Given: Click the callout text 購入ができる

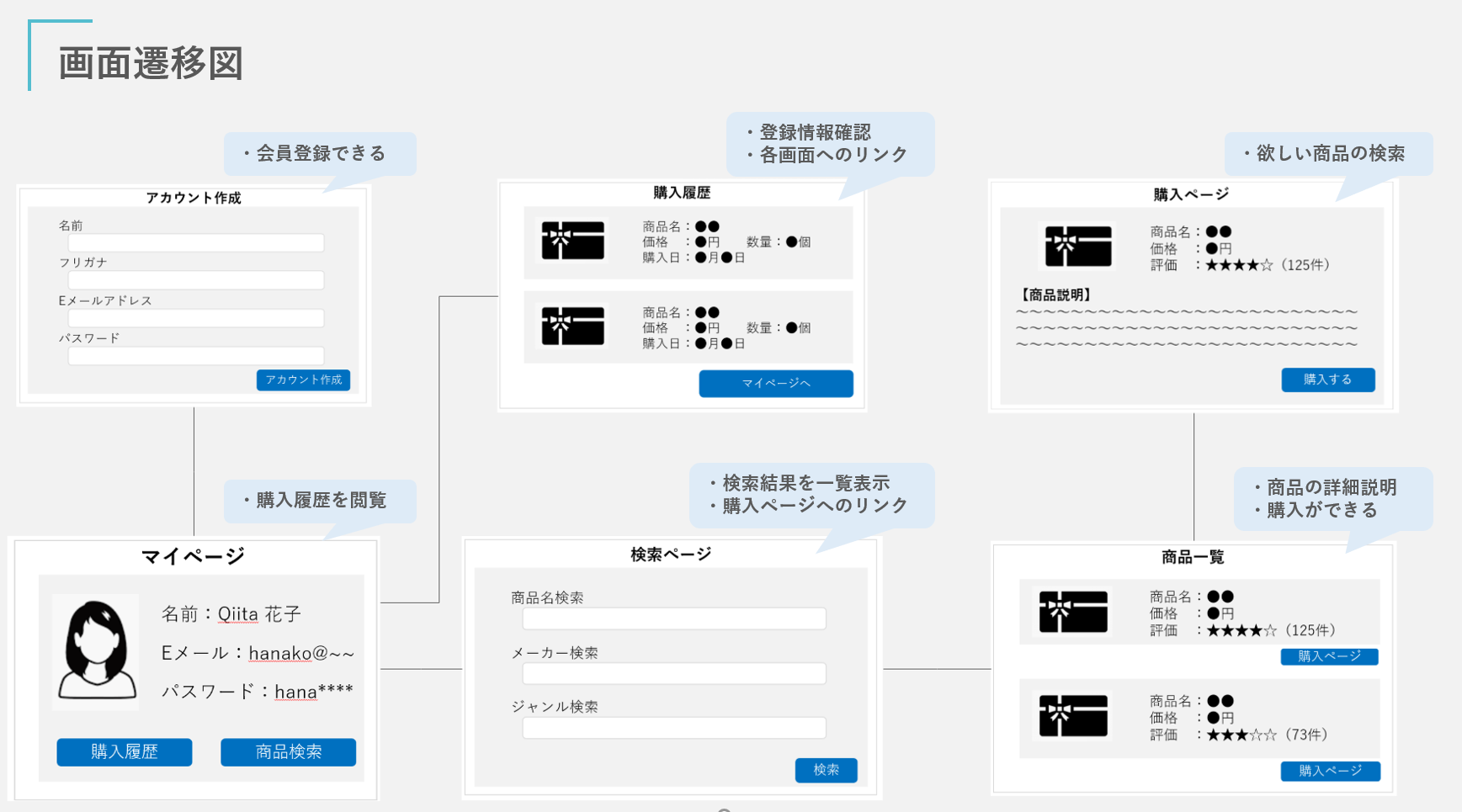Looking at the screenshot, I should (1322, 510).
